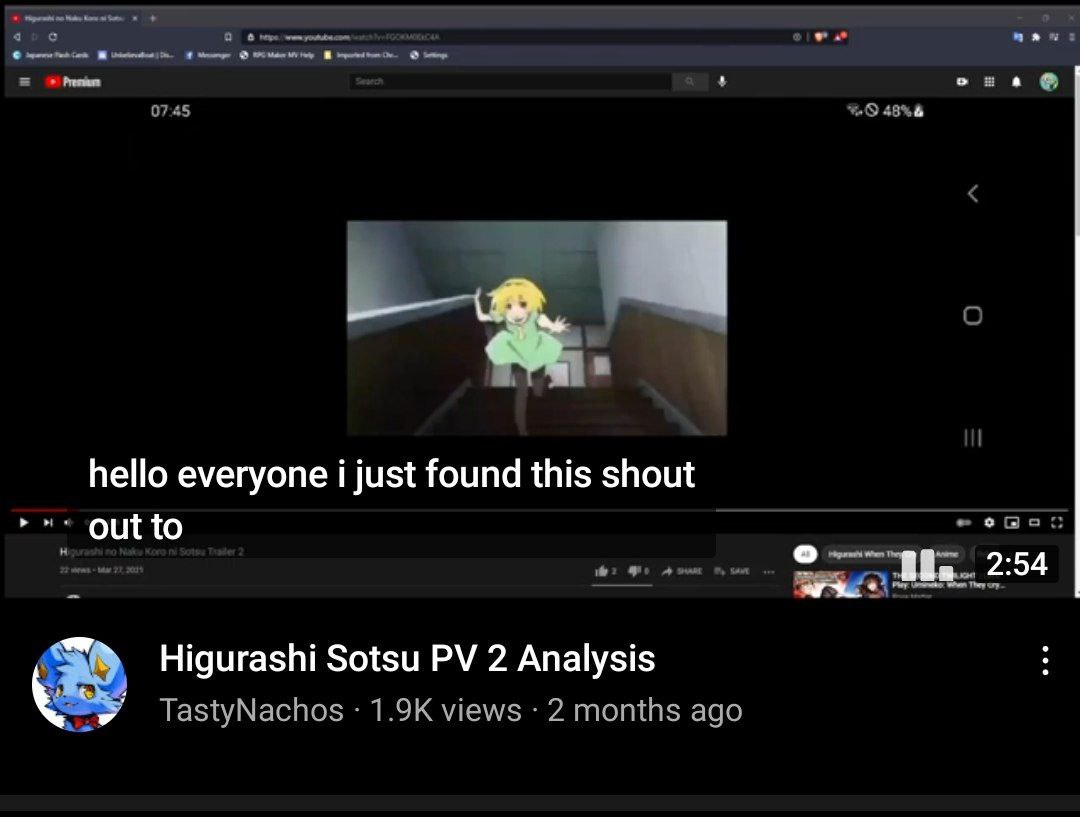Skip to next video in player
Image resolution: width=1080 pixels, height=817 pixels.
[x=48, y=522]
